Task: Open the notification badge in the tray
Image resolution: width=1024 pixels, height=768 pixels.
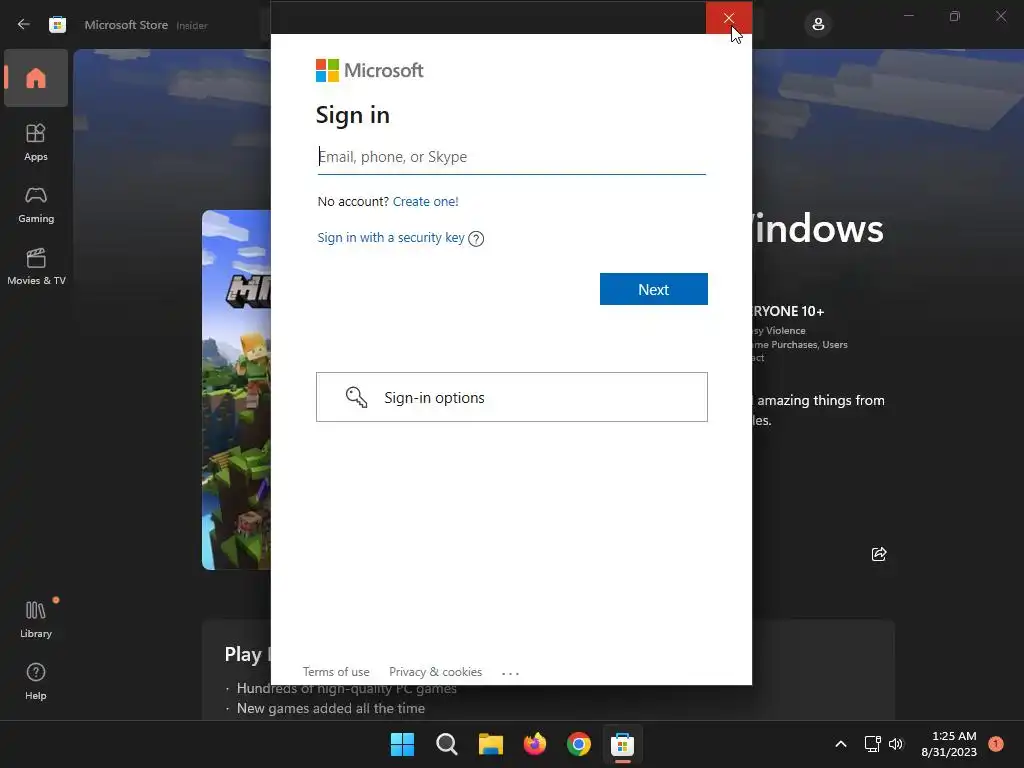Action: click(x=996, y=743)
